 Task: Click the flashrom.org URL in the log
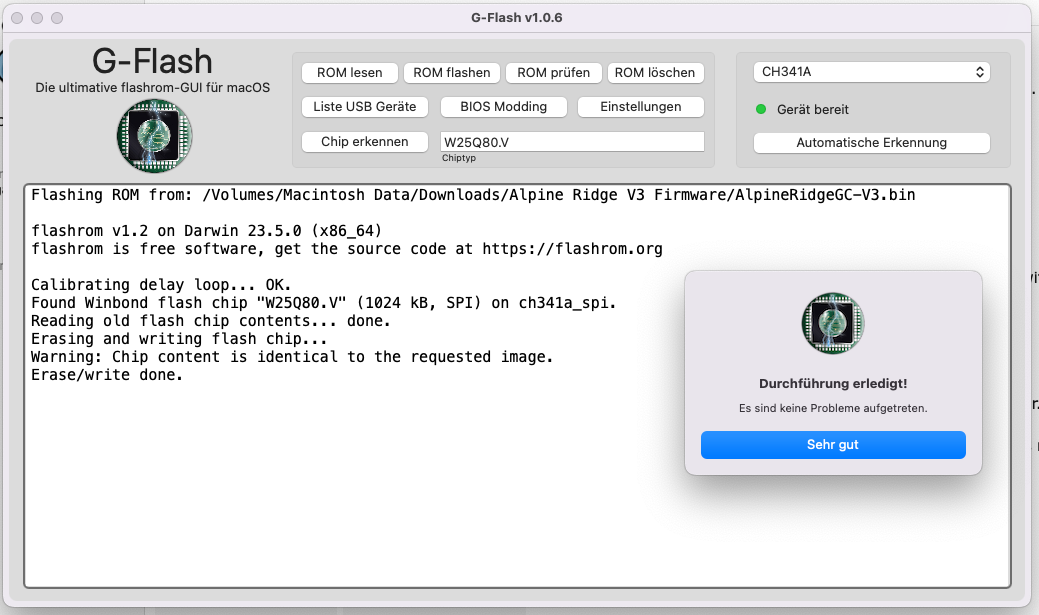[x=573, y=249]
